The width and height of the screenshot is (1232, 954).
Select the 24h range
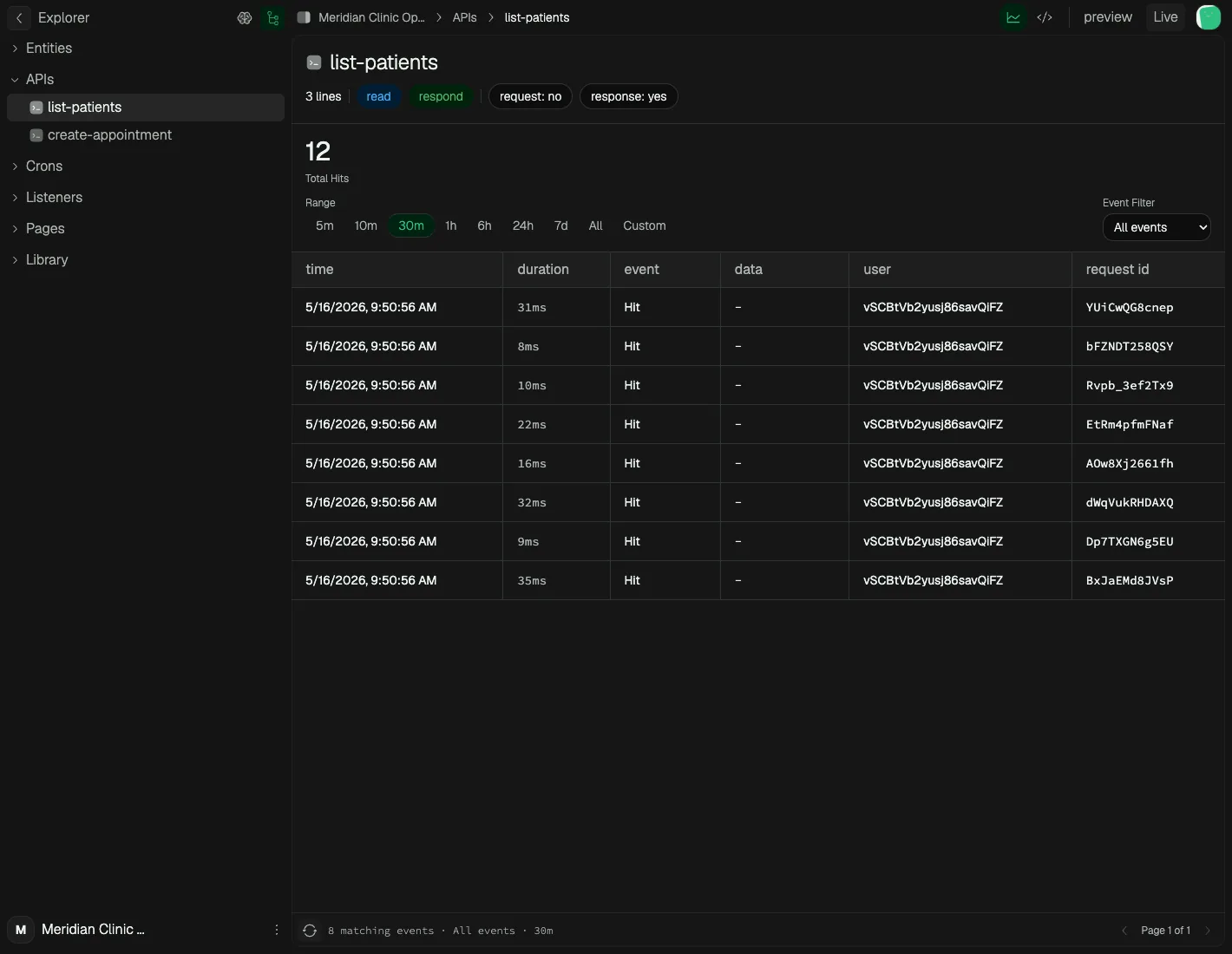pos(522,225)
